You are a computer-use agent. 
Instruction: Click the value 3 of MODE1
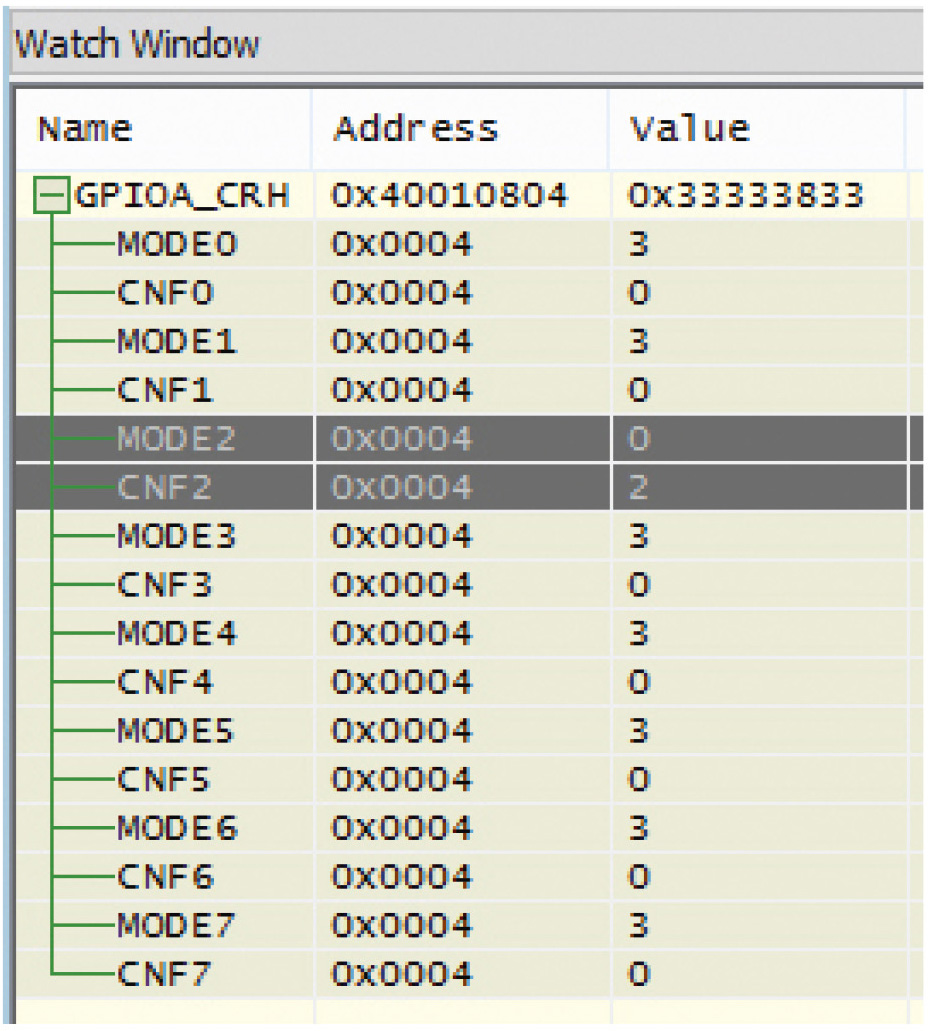[639, 341]
